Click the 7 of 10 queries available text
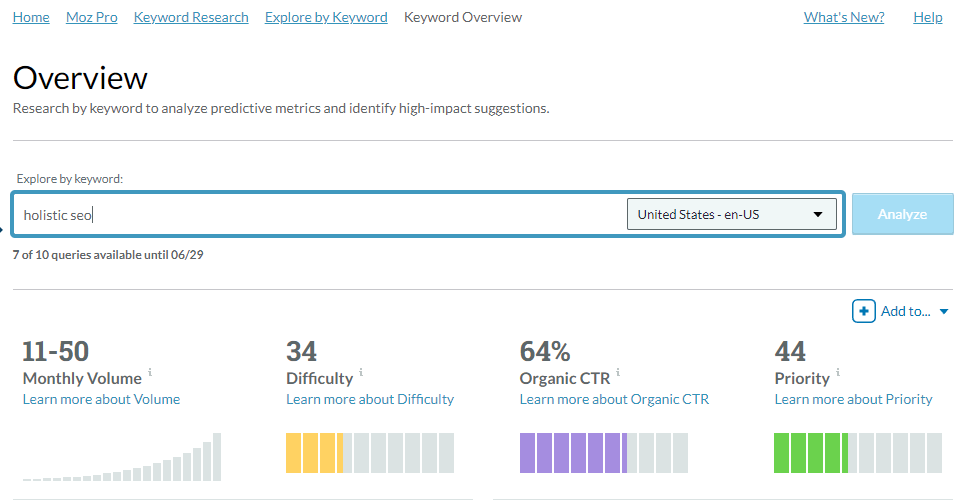Image resolution: width=960 pixels, height=500 pixels. [x=108, y=255]
